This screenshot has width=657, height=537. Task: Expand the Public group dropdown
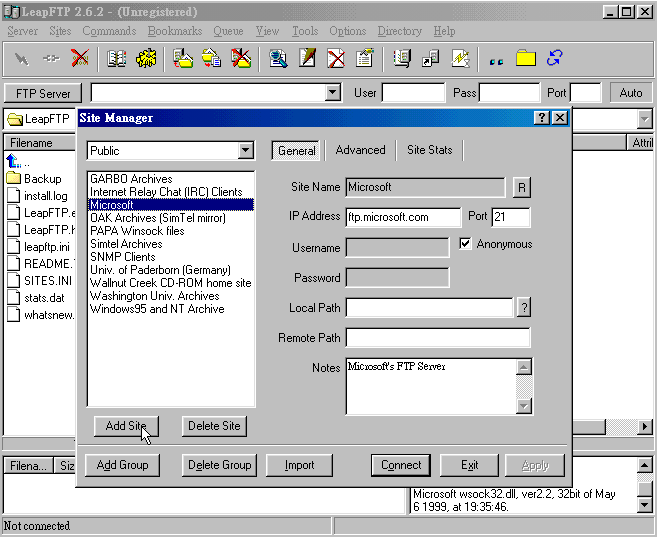pyautogui.click(x=246, y=150)
